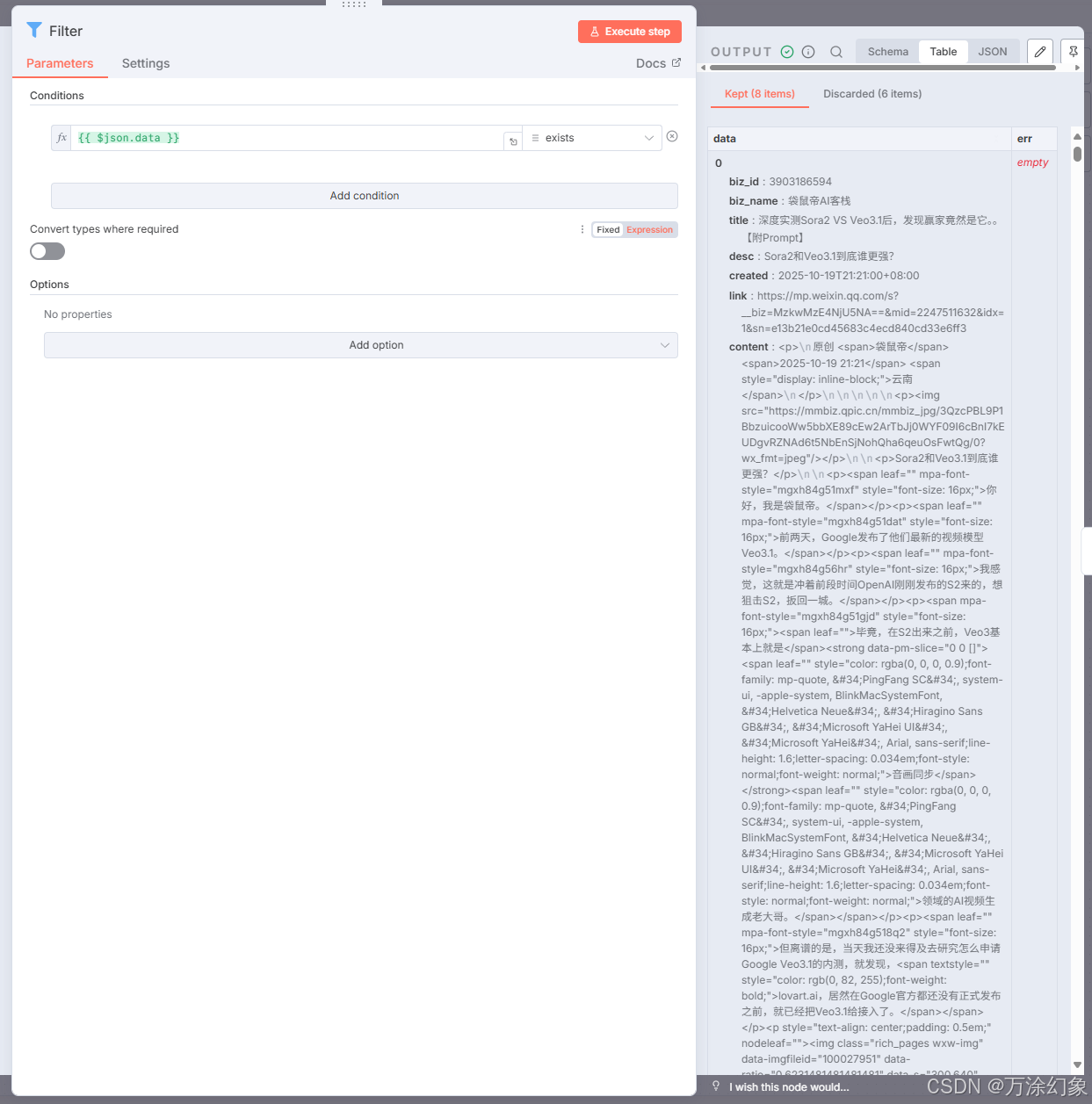Click the Filter node funnel icon
Screen dimensions: 1092x1104
point(34,30)
